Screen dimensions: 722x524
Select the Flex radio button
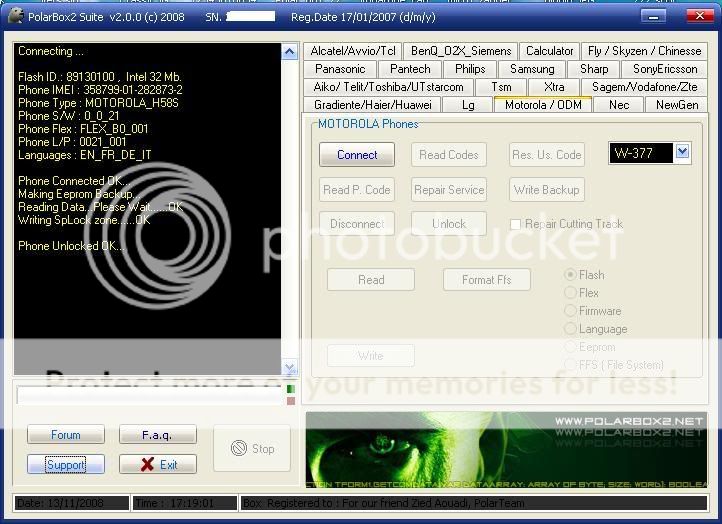tap(570, 293)
